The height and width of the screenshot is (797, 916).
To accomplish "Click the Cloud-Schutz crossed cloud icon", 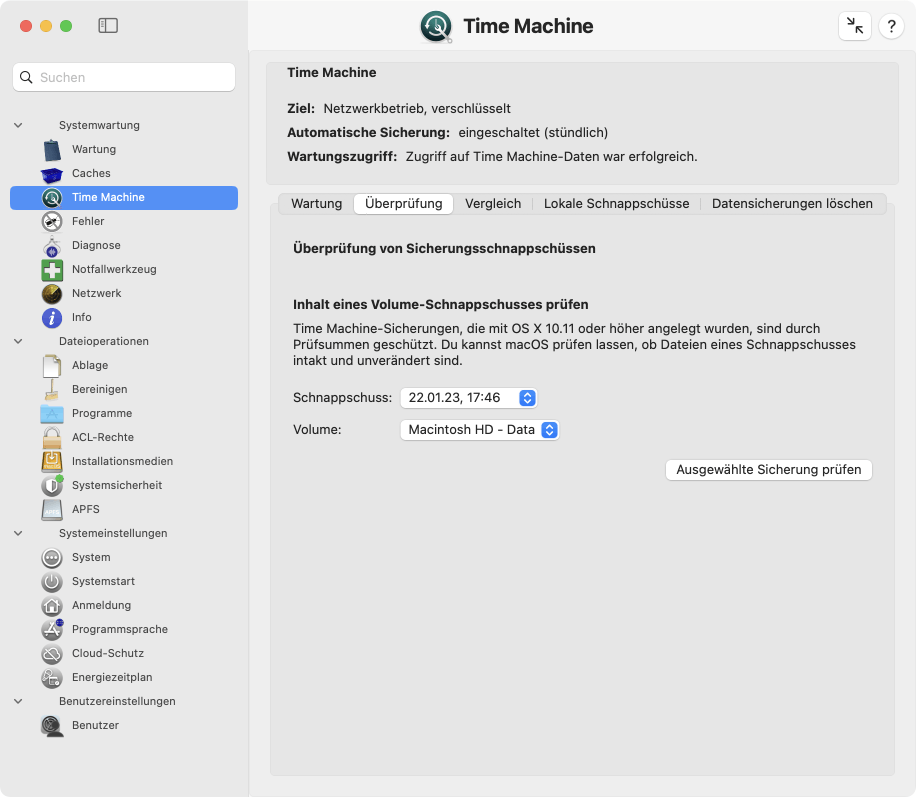I will (x=52, y=653).
